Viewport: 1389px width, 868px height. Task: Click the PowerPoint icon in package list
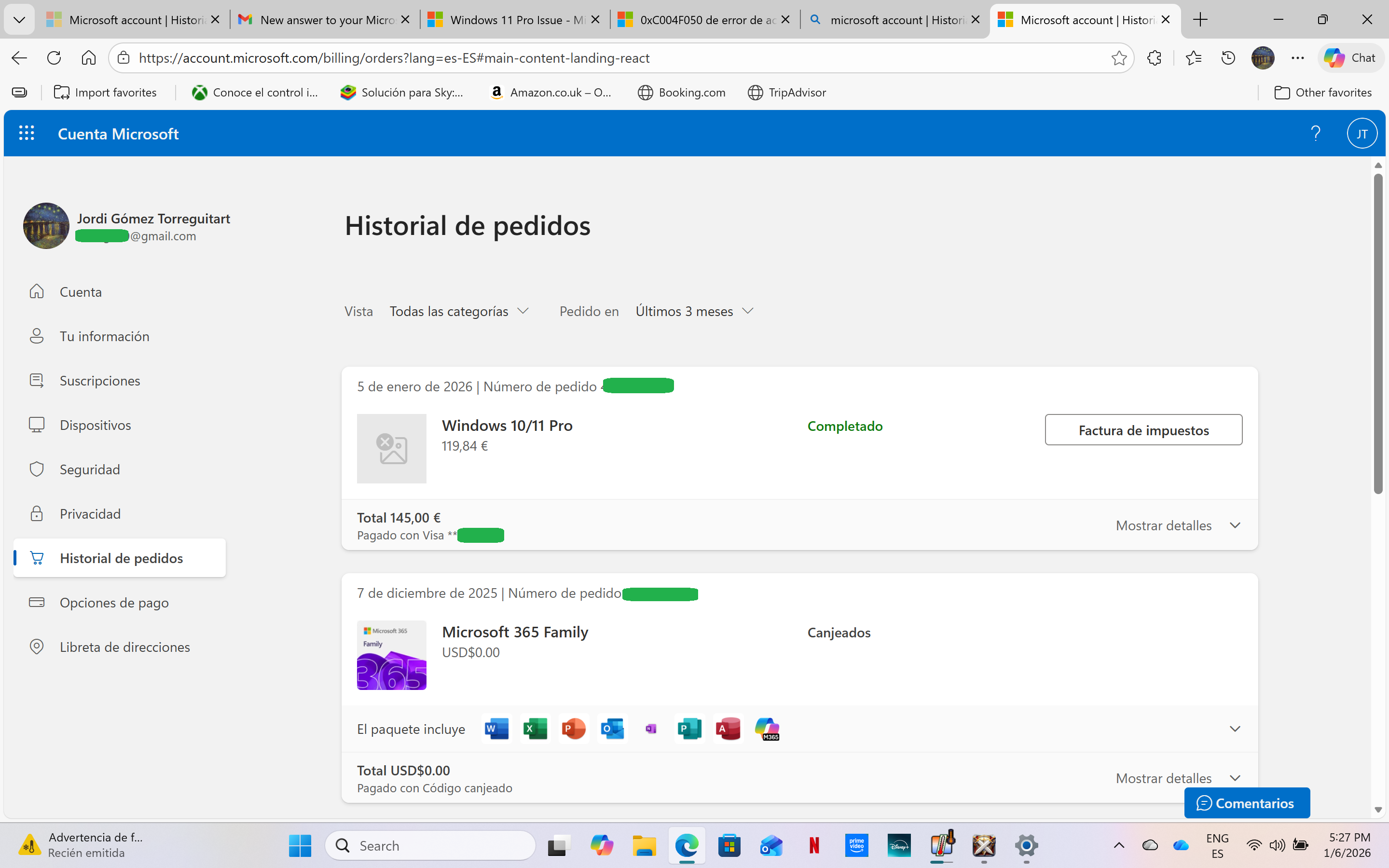tap(573, 729)
